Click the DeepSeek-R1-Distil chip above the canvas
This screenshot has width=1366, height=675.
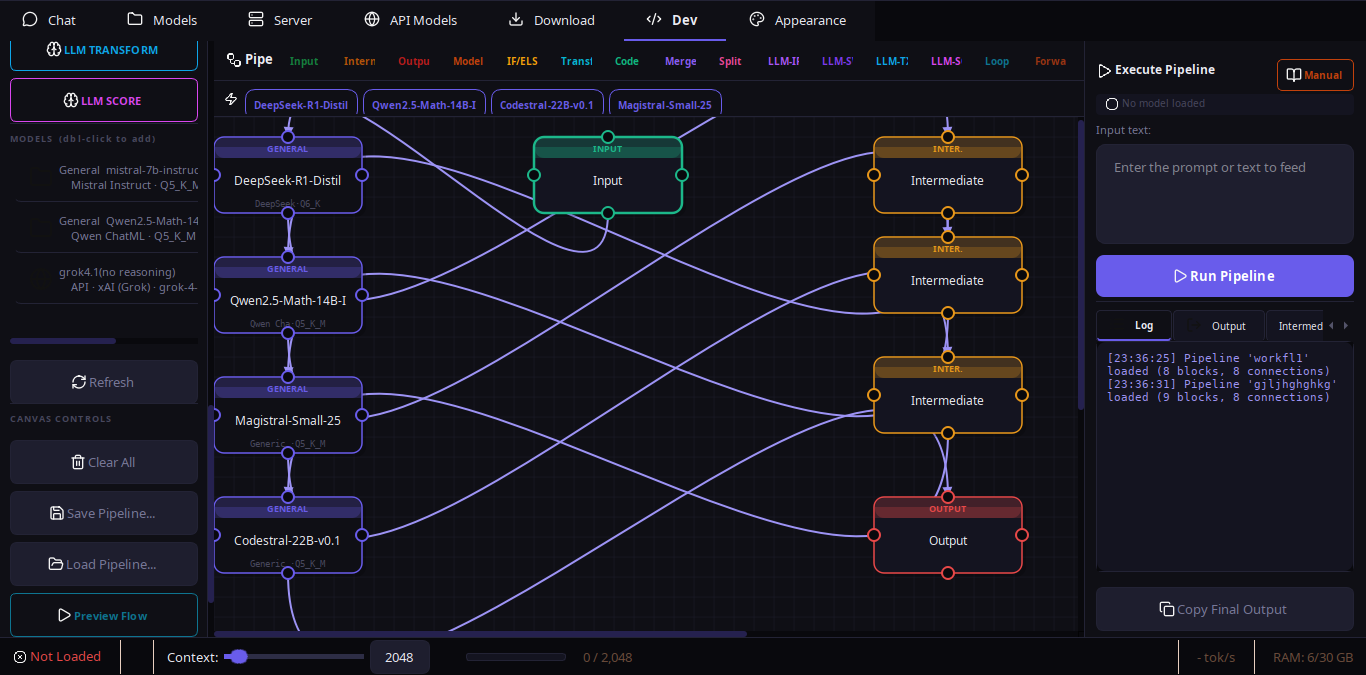300,104
